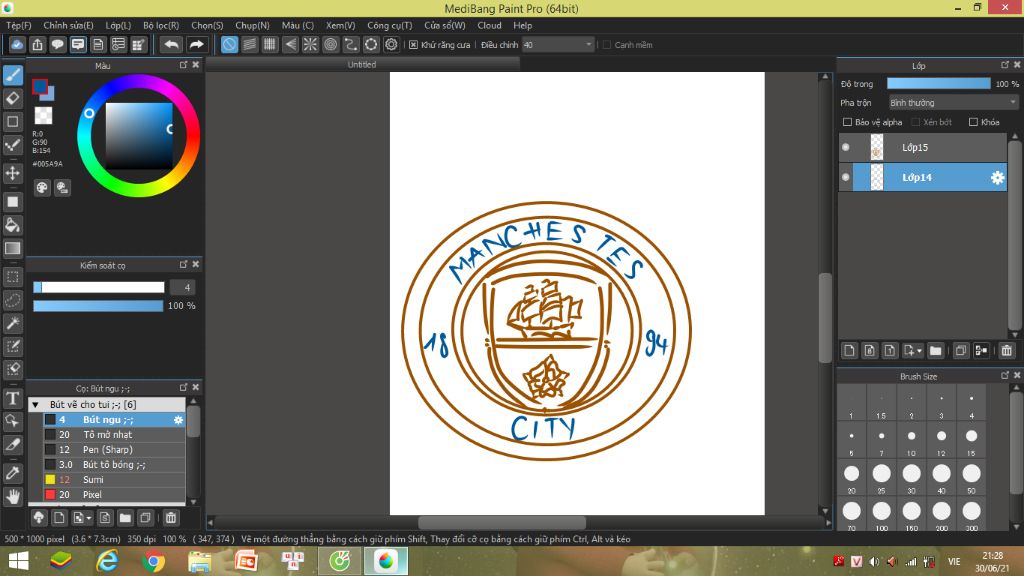
Task: Pick brush size 100 preset
Action: point(881,515)
